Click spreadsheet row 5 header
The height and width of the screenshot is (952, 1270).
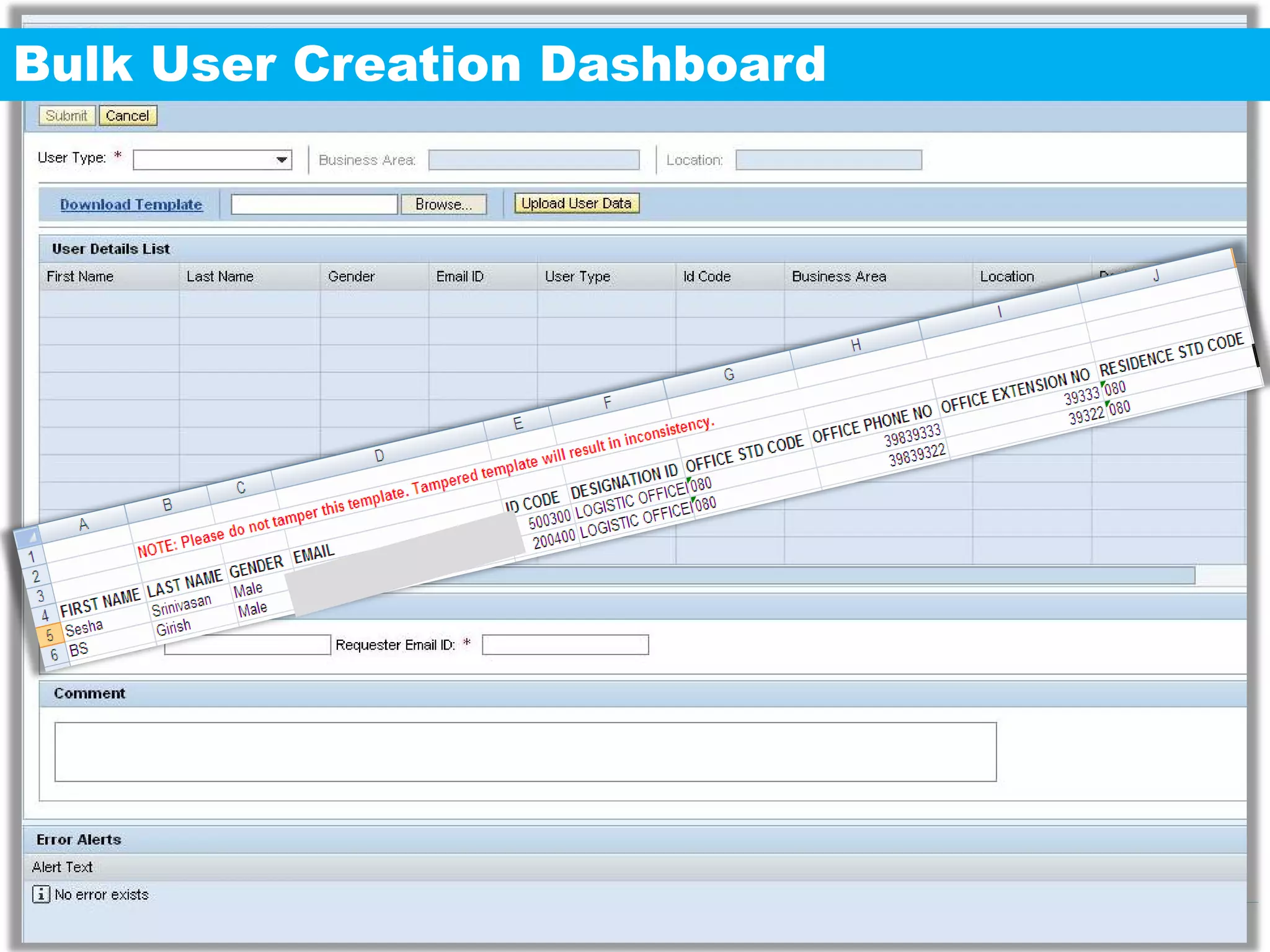click(50, 635)
